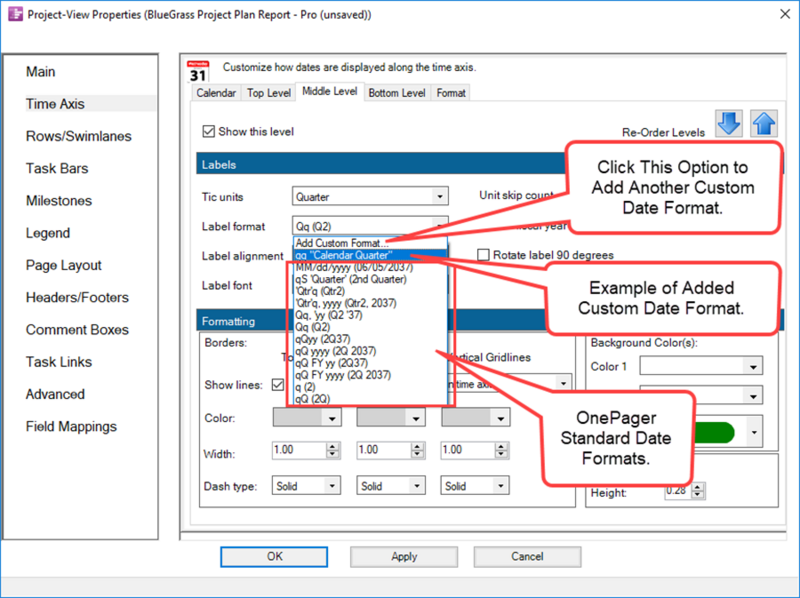This screenshot has height=598, width=800.
Task: Open the window system menu icon in title bar
Action: [x=15, y=14]
